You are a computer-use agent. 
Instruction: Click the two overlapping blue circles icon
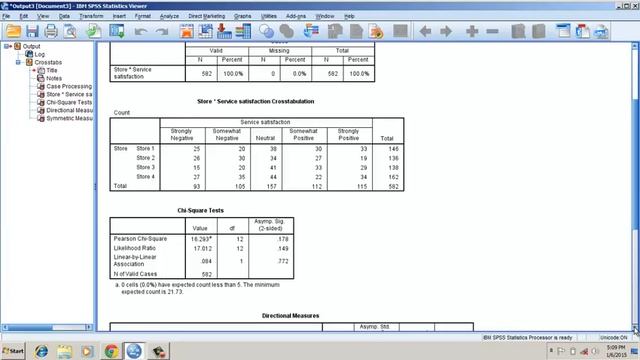(x=267, y=31)
